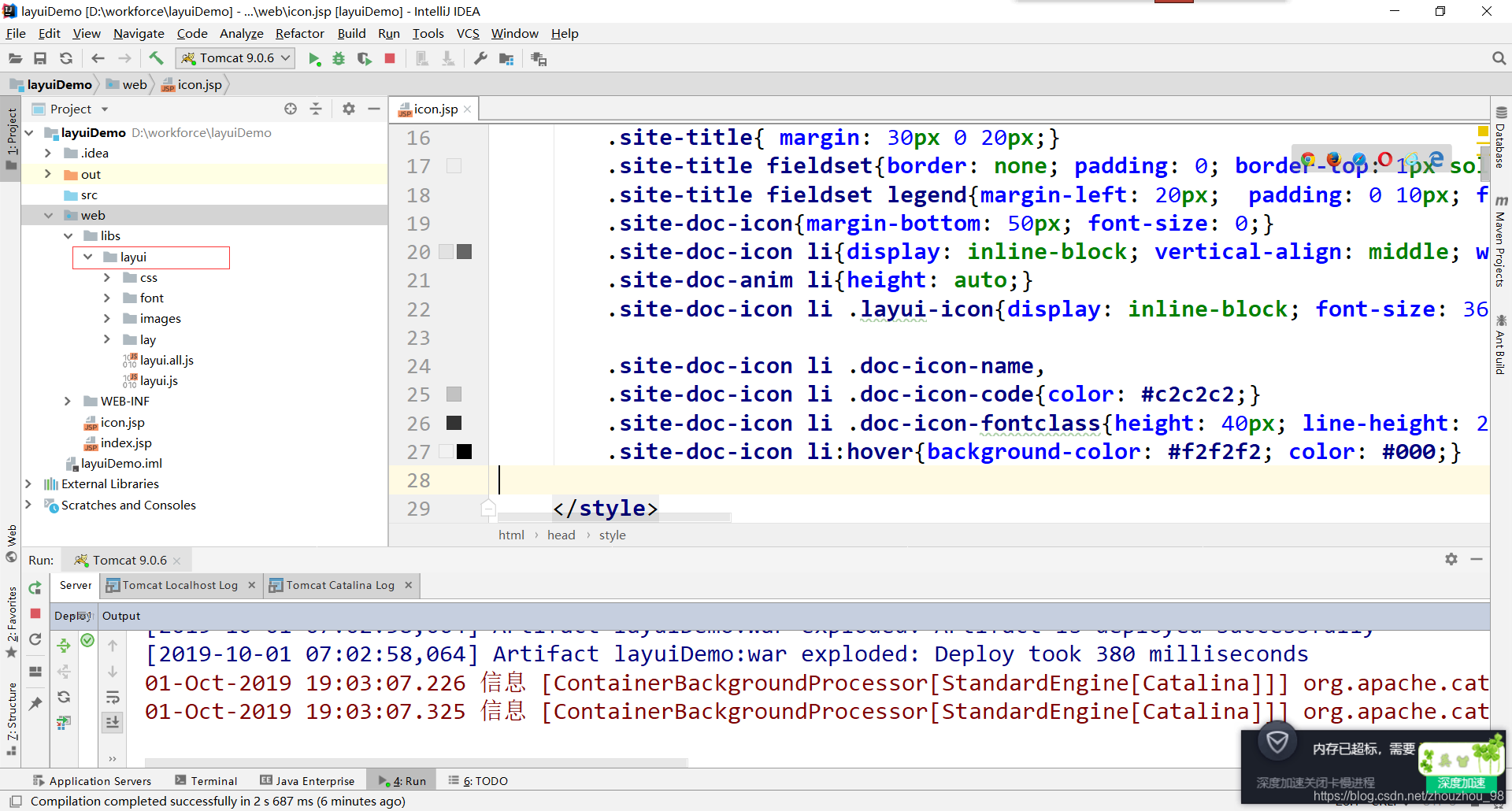
Task: Open the VCS menu
Action: tap(468, 33)
